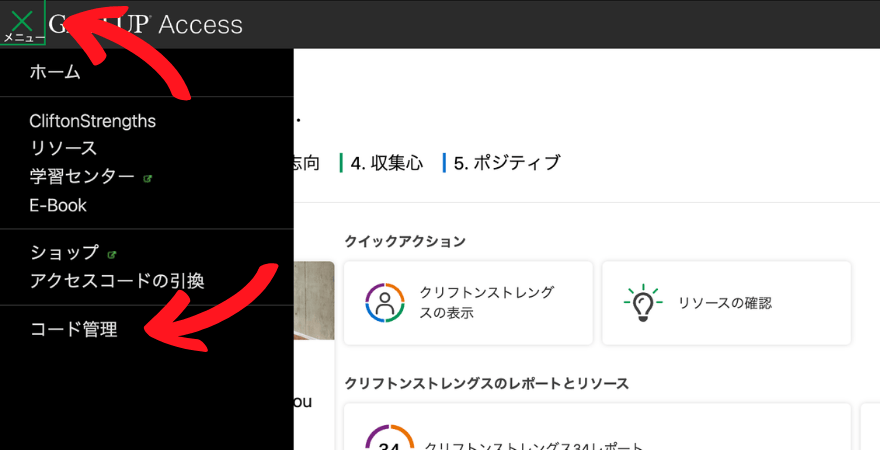Open ホーム in the side menu
880x450 pixels.
click(x=55, y=72)
